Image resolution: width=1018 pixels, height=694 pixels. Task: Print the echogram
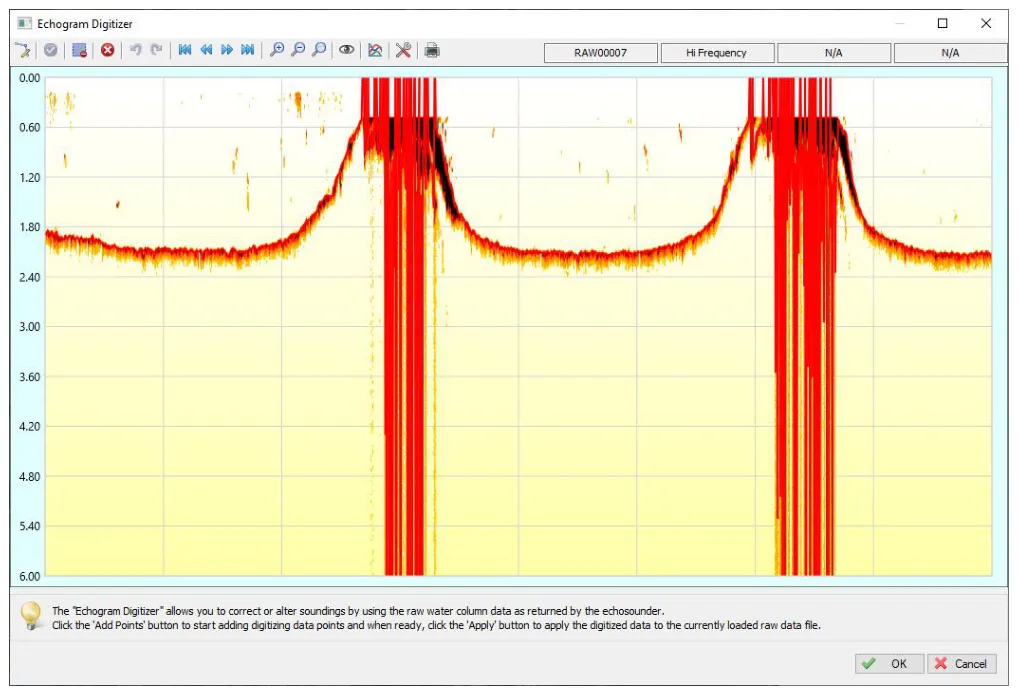coord(432,50)
